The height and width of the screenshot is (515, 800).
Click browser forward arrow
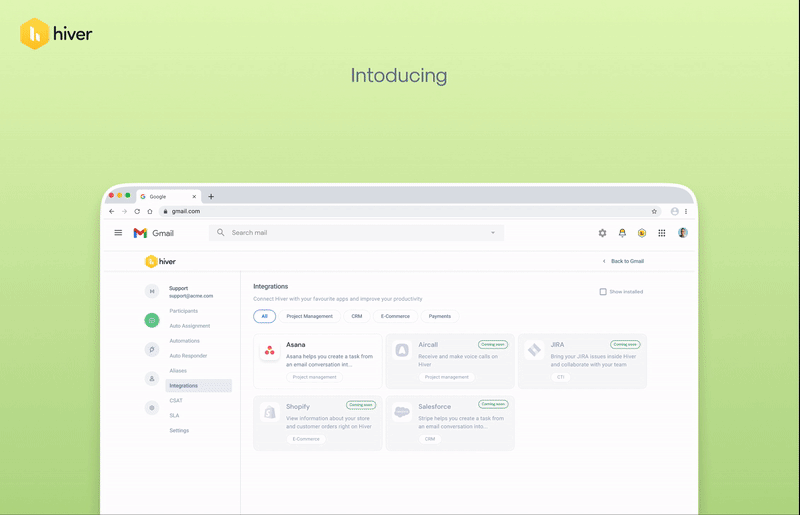pyautogui.click(x=124, y=211)
